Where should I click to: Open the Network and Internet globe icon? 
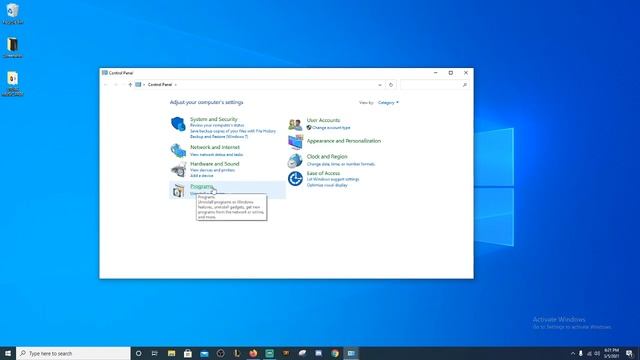coord(178,151)
